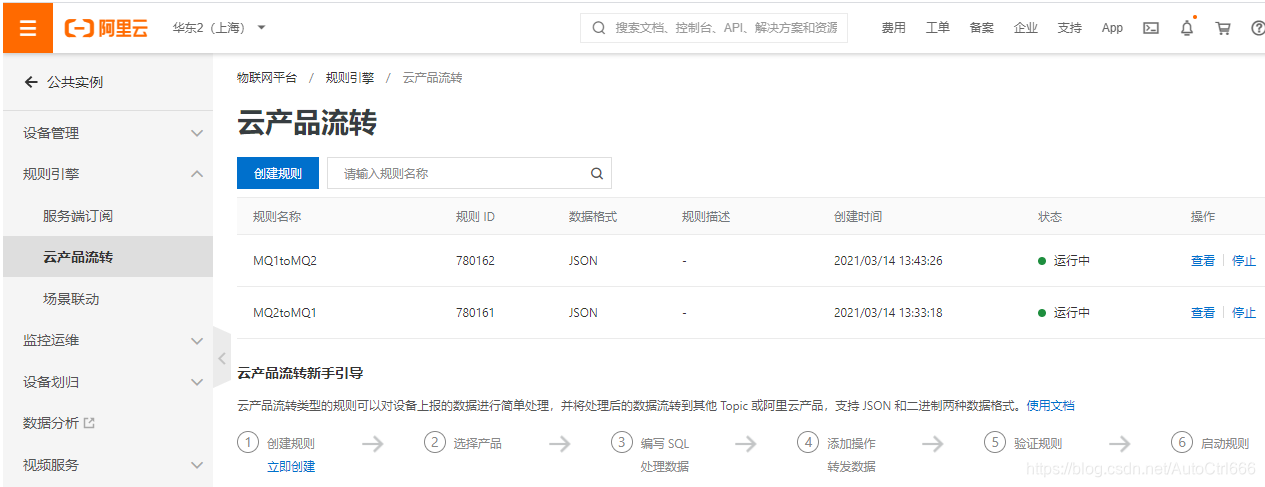The width and height of the screenshot is (1265, 487).
Task: Click the 立即创建 link under step 1
Action: tap(291, 466)
